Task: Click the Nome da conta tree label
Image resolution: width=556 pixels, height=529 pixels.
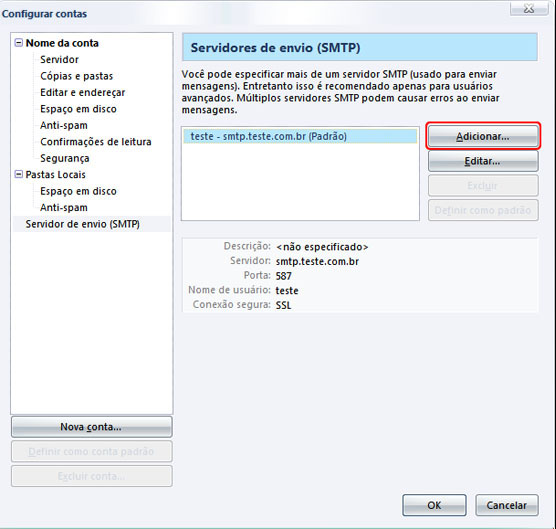Action: (62, 43)
